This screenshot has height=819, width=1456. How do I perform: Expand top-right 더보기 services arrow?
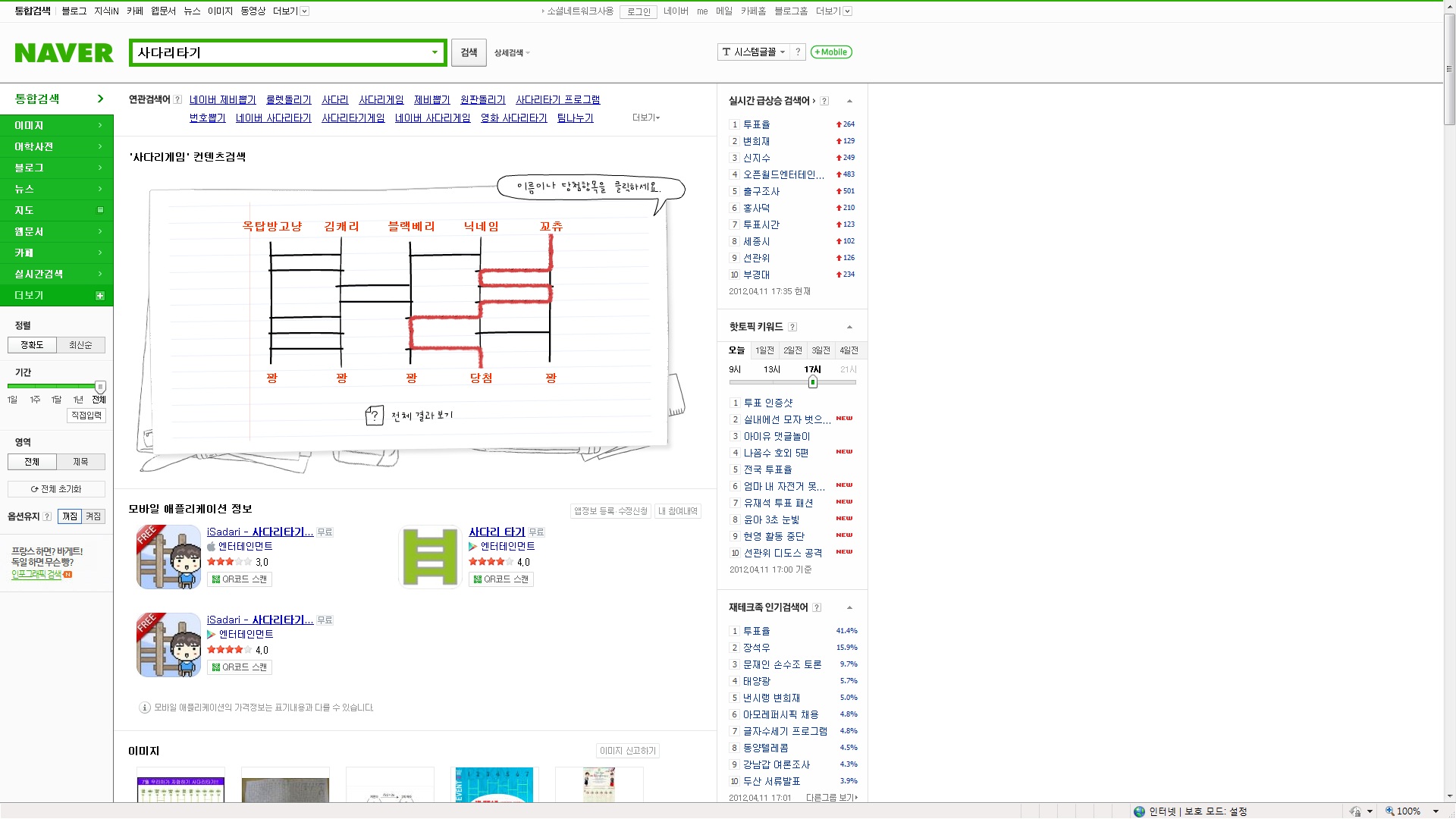tap(847, 11)
